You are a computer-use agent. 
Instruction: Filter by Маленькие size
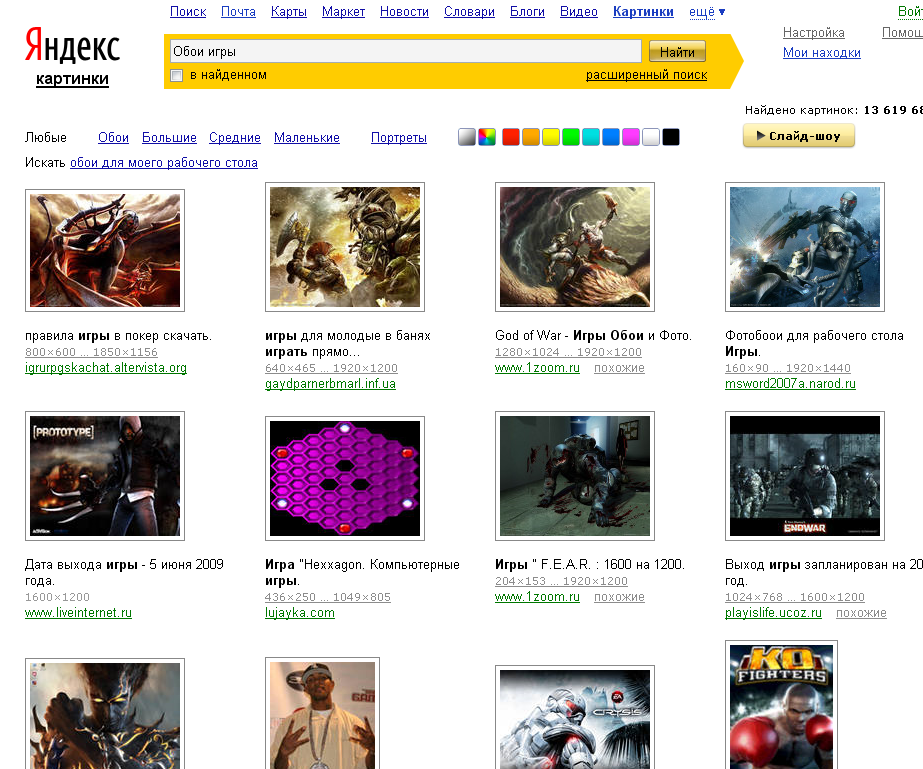[x=307, y=137]
